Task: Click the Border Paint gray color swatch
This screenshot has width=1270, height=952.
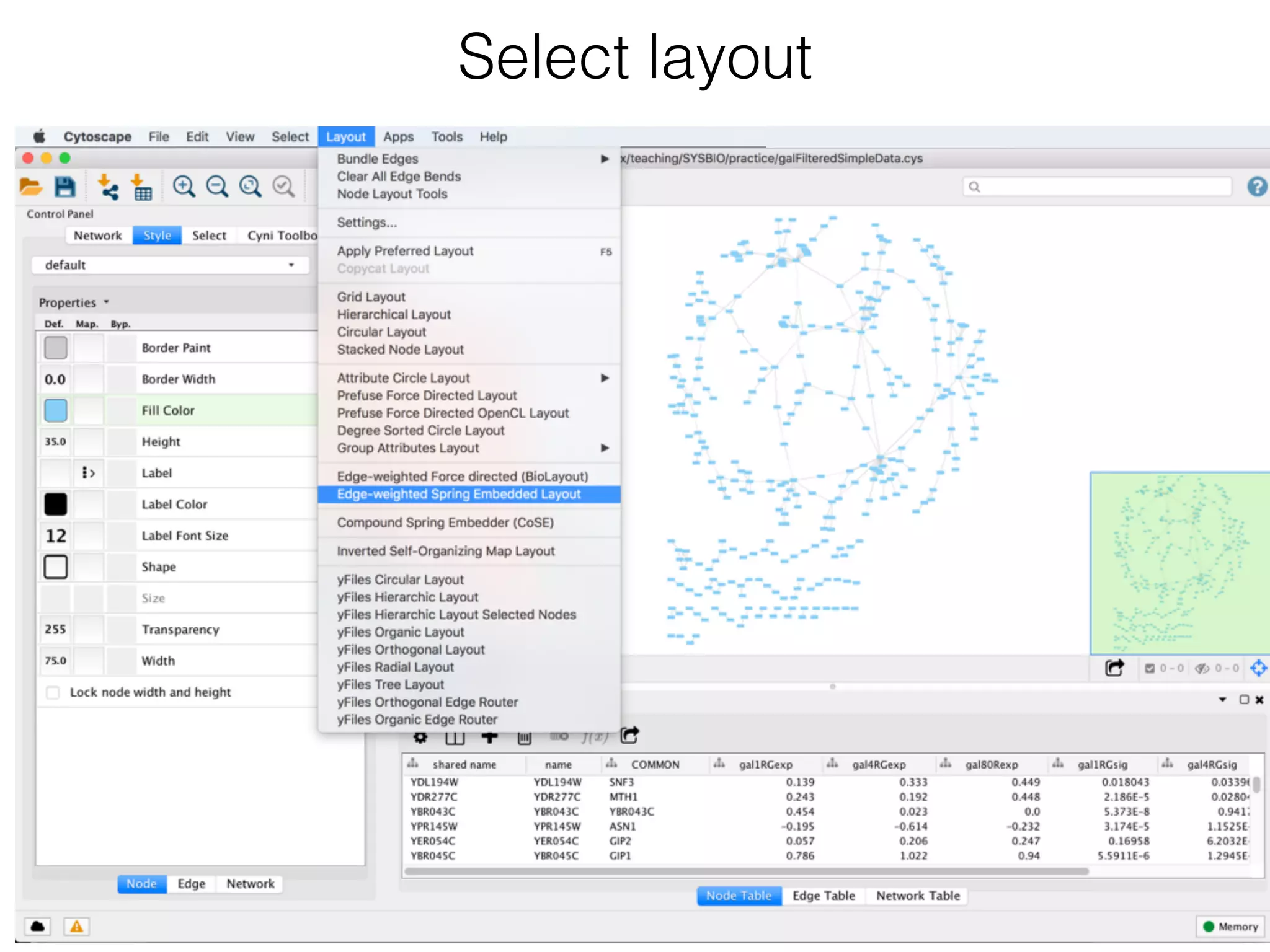Action: (56, 348)
